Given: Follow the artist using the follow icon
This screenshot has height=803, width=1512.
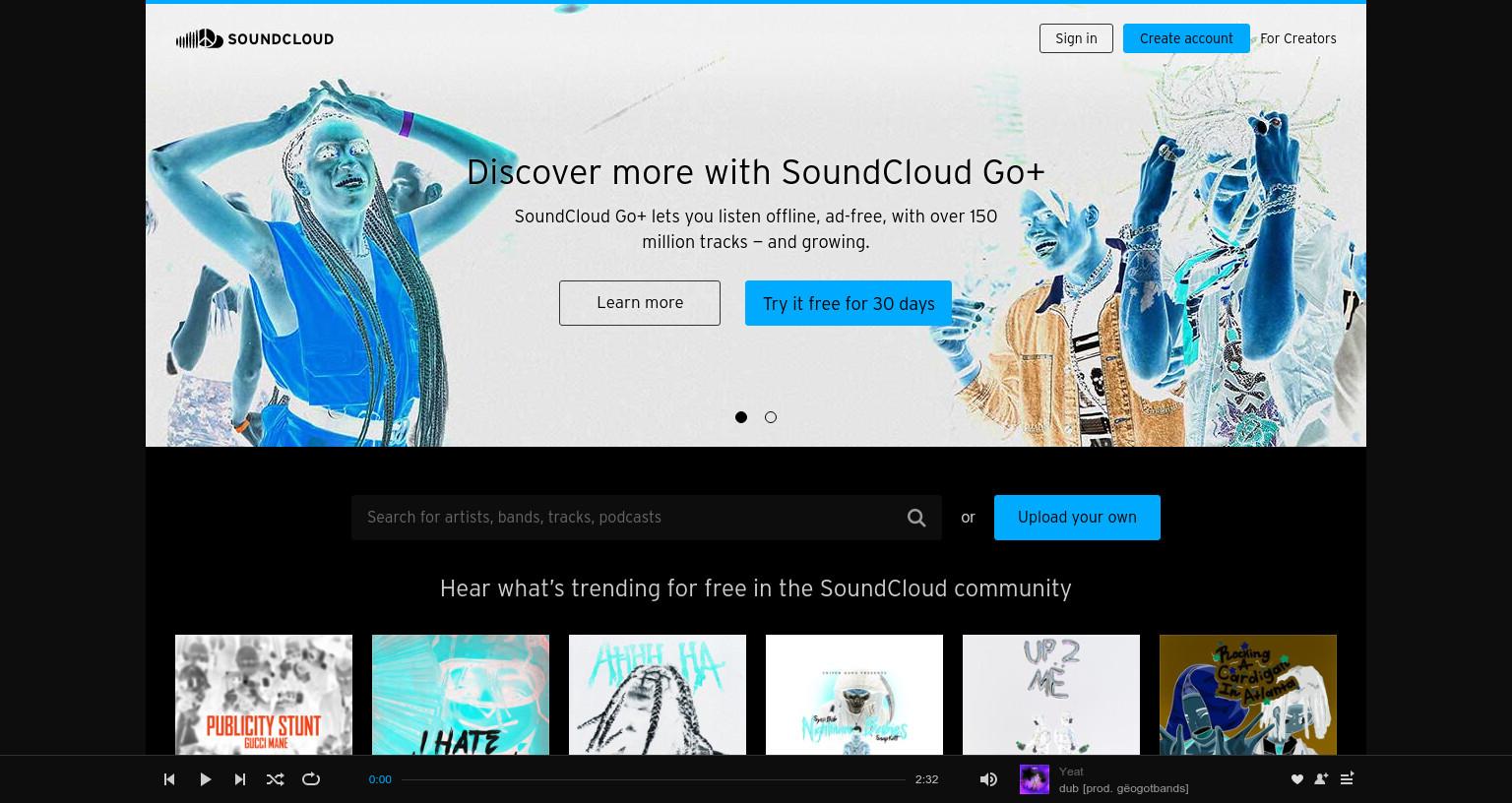Looking at the screenshot, I should click(x=1321, y=779).
